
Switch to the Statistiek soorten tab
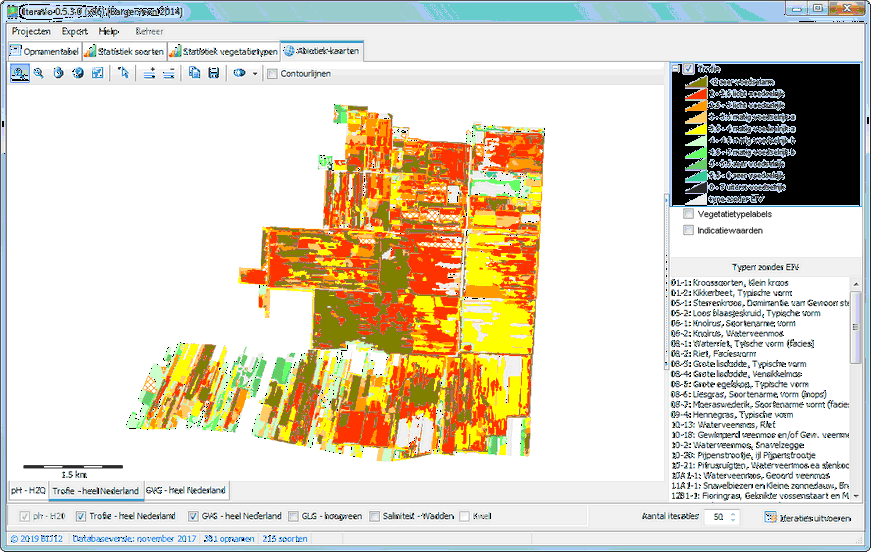tap(124, 50)
